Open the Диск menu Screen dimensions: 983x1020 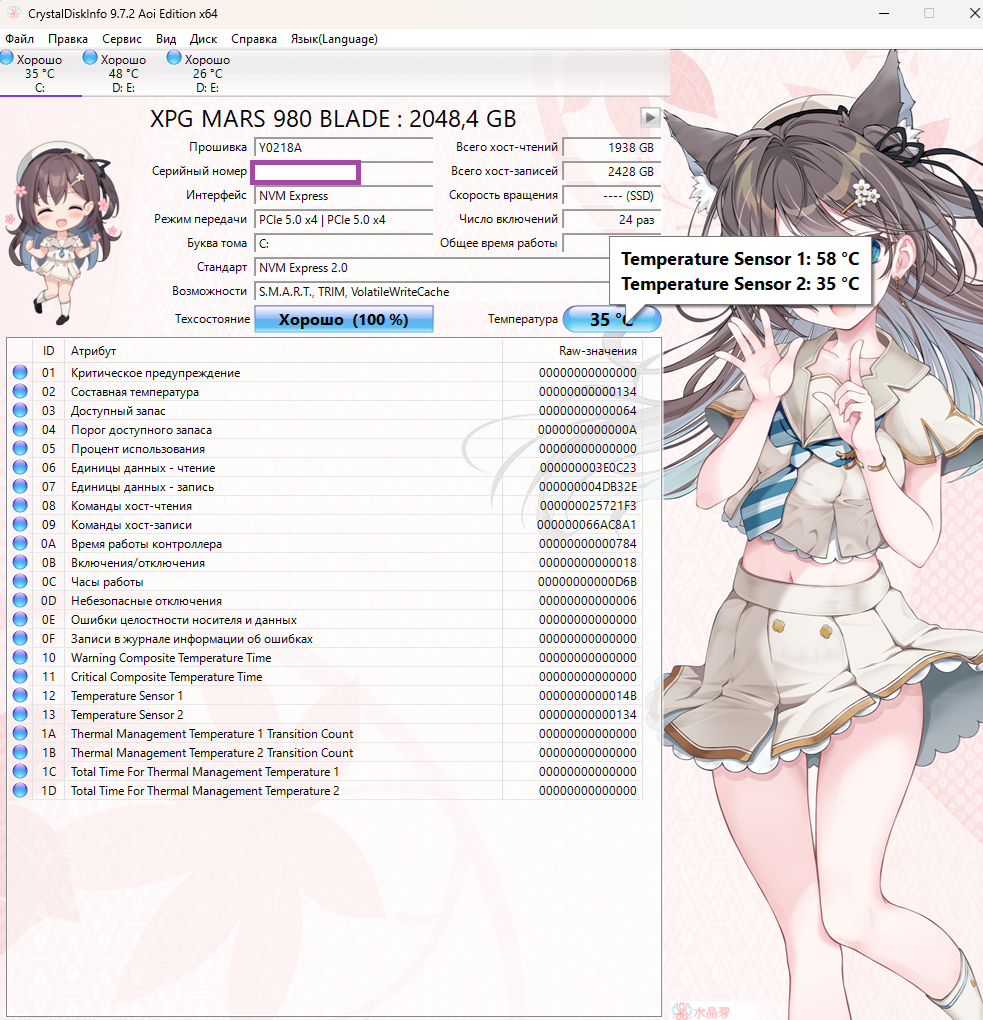click(x=203, y=39)
